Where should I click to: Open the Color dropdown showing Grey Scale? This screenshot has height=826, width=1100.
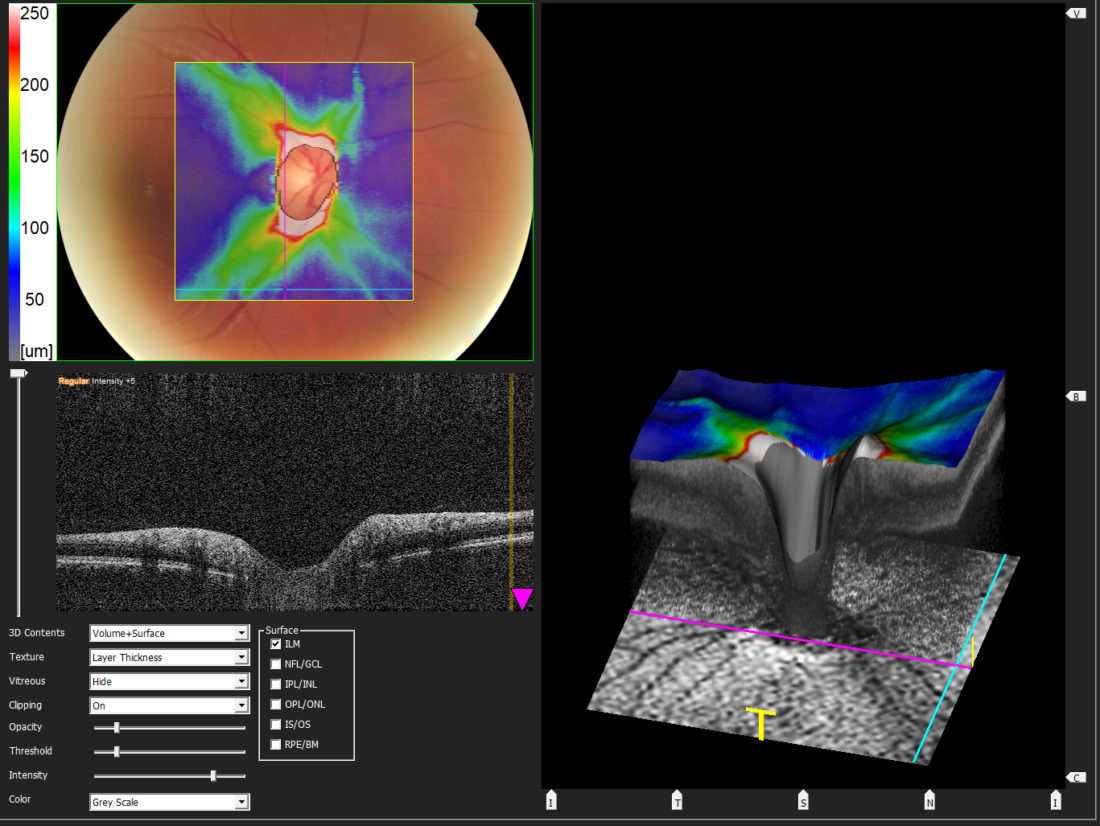[x=169, y=802]
